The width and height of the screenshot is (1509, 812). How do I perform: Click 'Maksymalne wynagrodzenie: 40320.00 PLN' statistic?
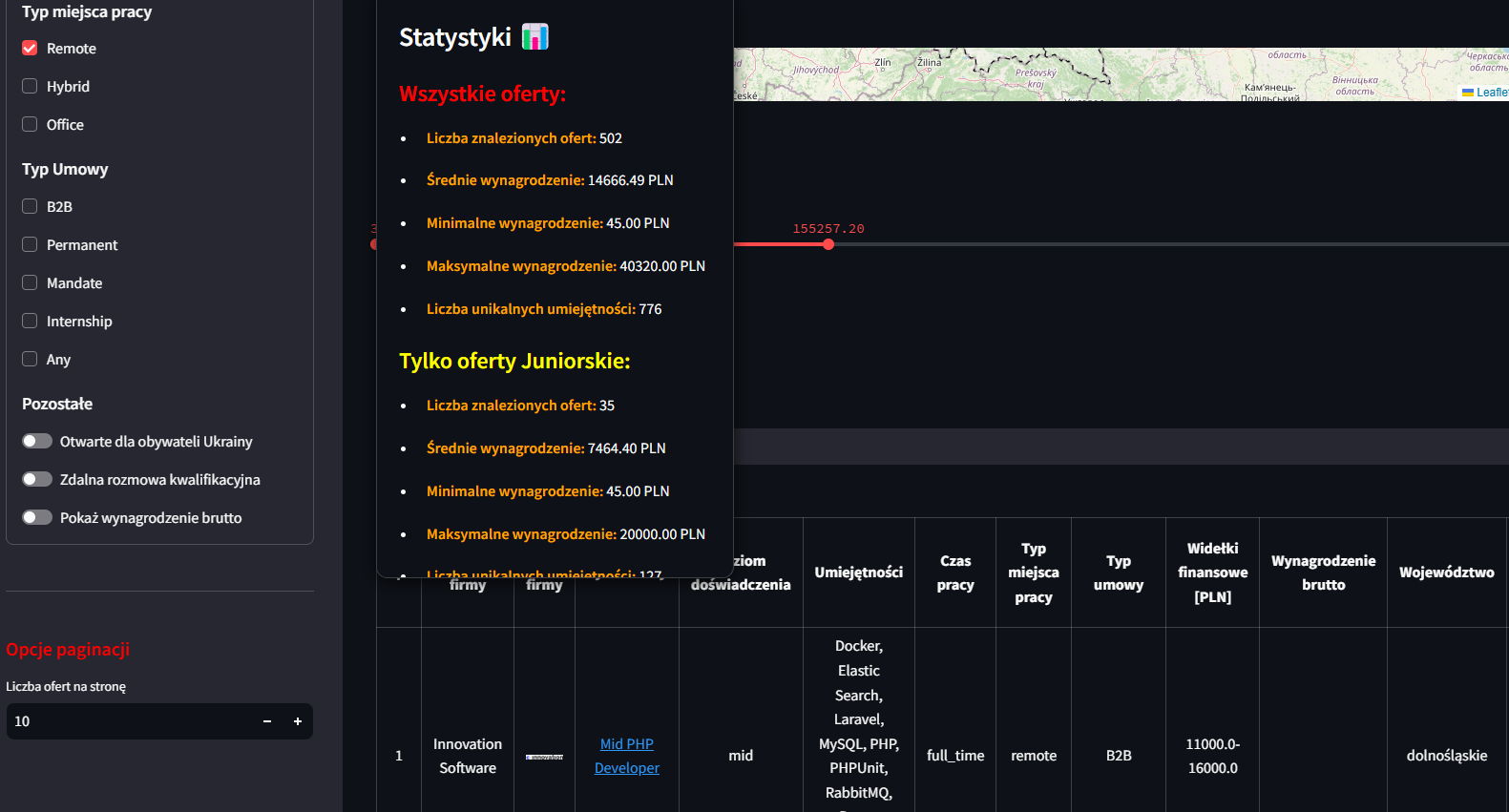(x=566, y=266)
